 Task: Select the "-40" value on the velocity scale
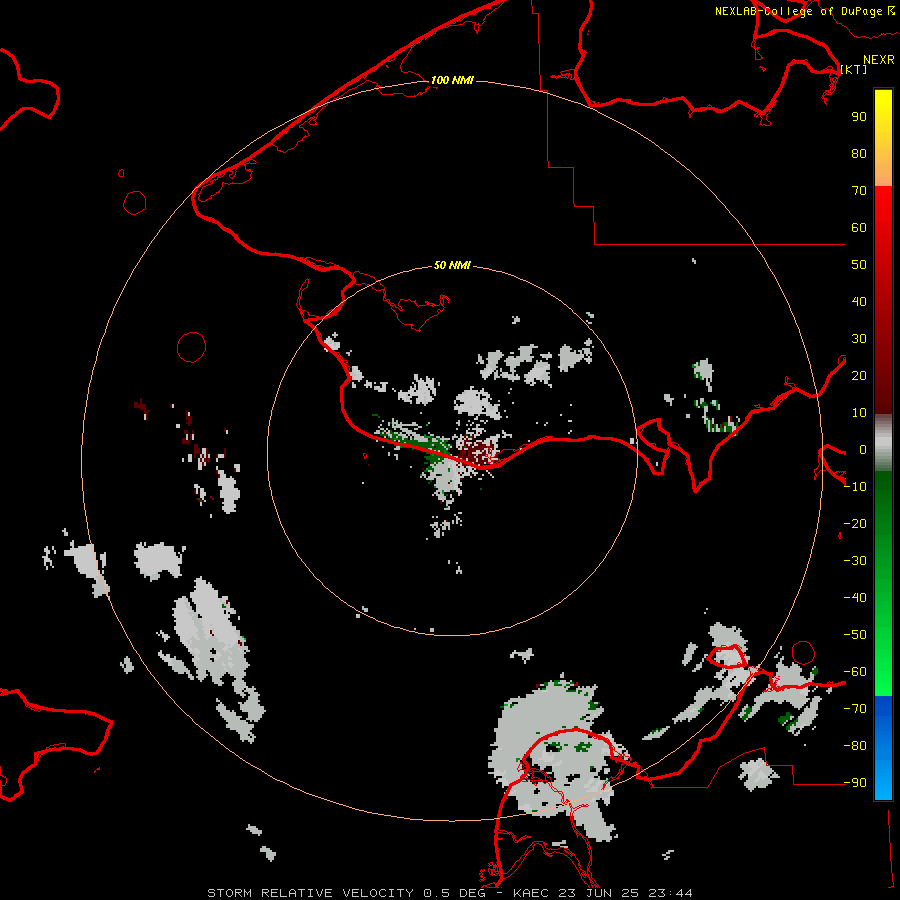[855, 598]
